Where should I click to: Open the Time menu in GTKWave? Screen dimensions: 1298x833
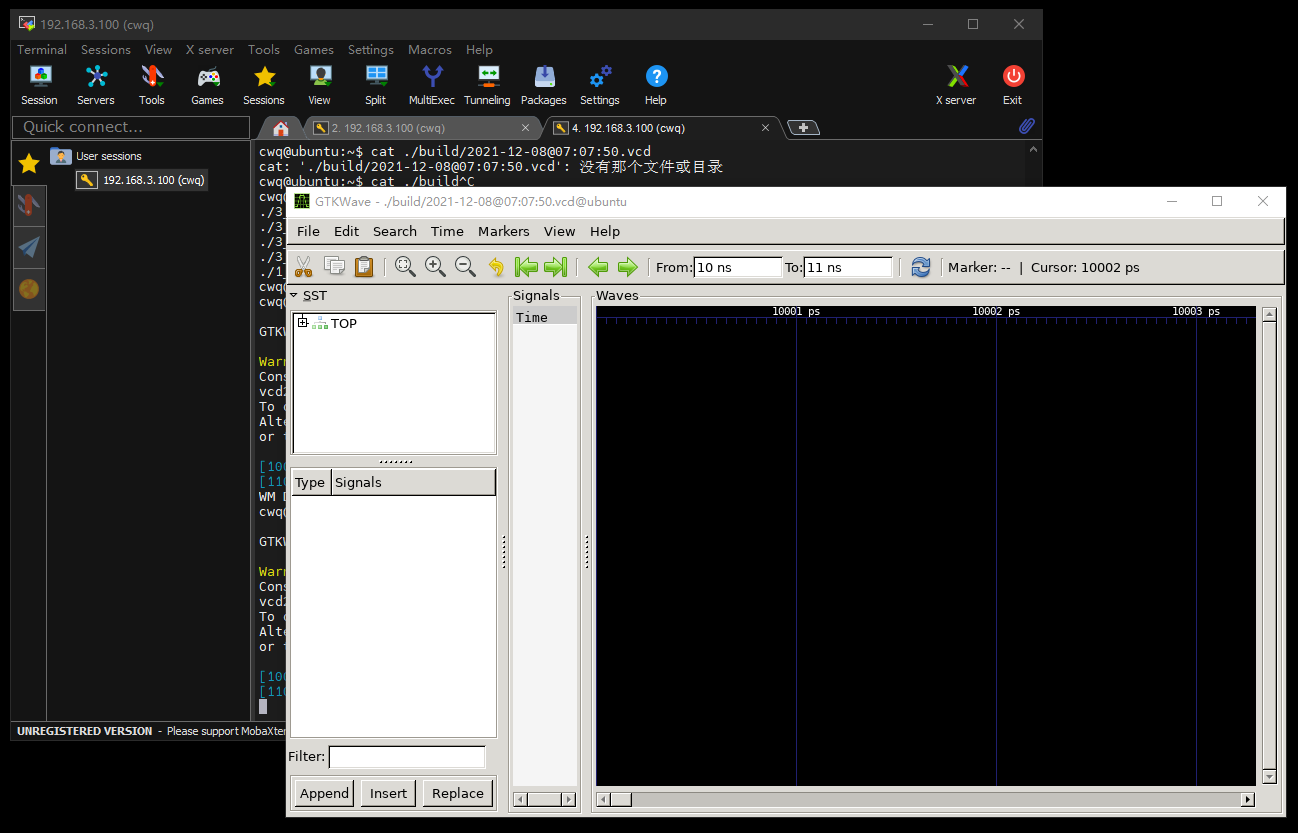coord(447,231)
